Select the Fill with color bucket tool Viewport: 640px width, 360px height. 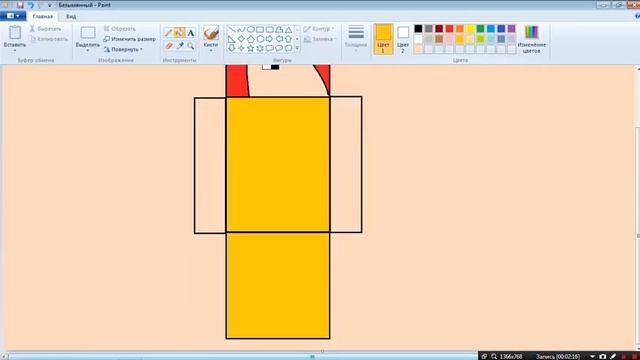pyautogui.click(x=179, y=33)
